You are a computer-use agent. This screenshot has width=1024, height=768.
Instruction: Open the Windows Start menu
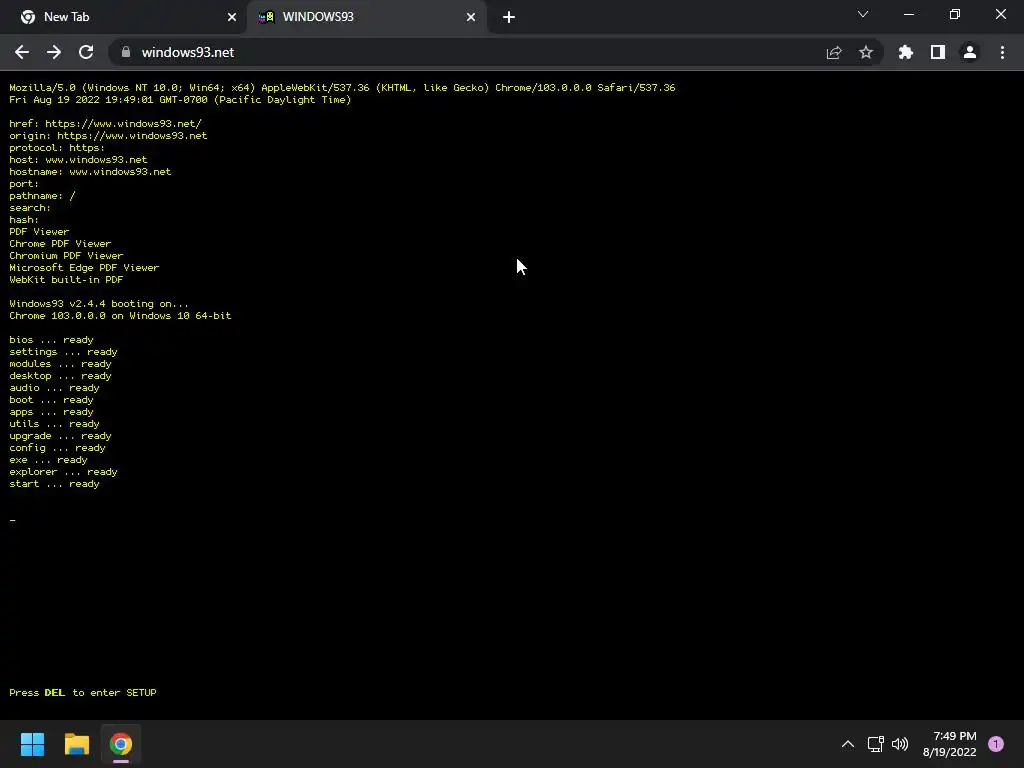[32, 744]
